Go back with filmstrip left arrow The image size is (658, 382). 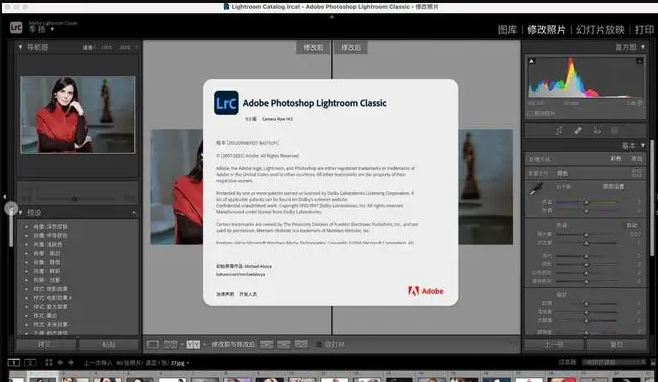pyautogui.click(x=60, y=363)
